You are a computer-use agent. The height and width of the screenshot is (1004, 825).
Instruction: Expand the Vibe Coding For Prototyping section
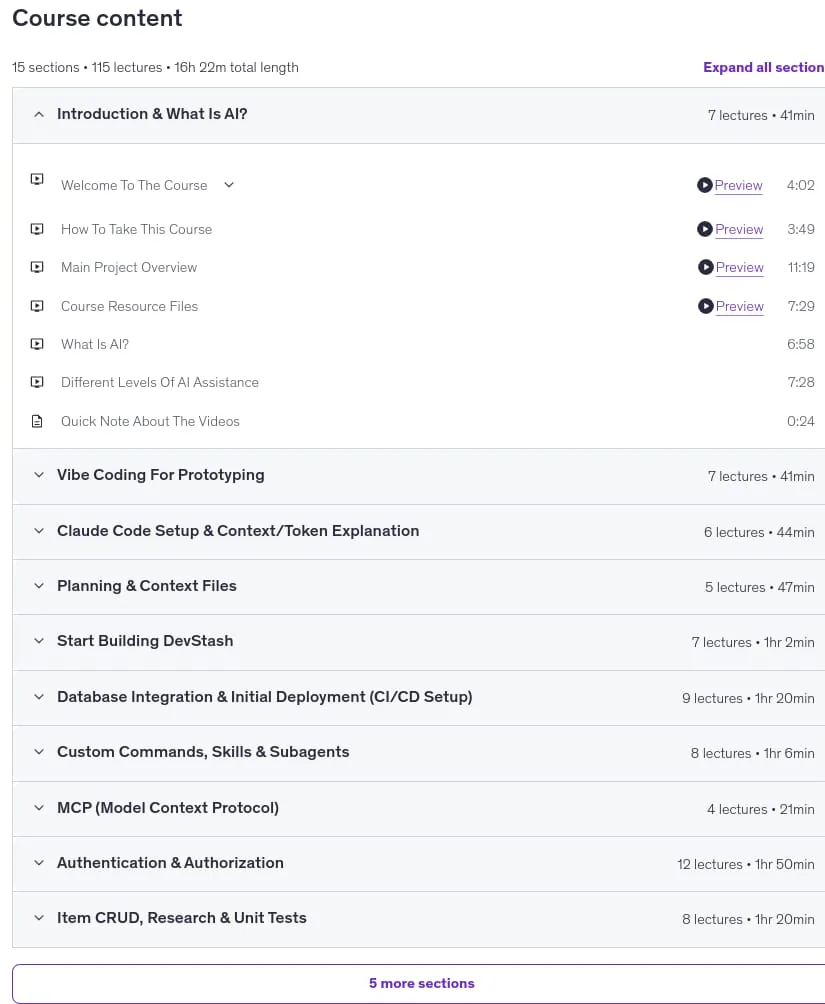click(x=418, y=476)
